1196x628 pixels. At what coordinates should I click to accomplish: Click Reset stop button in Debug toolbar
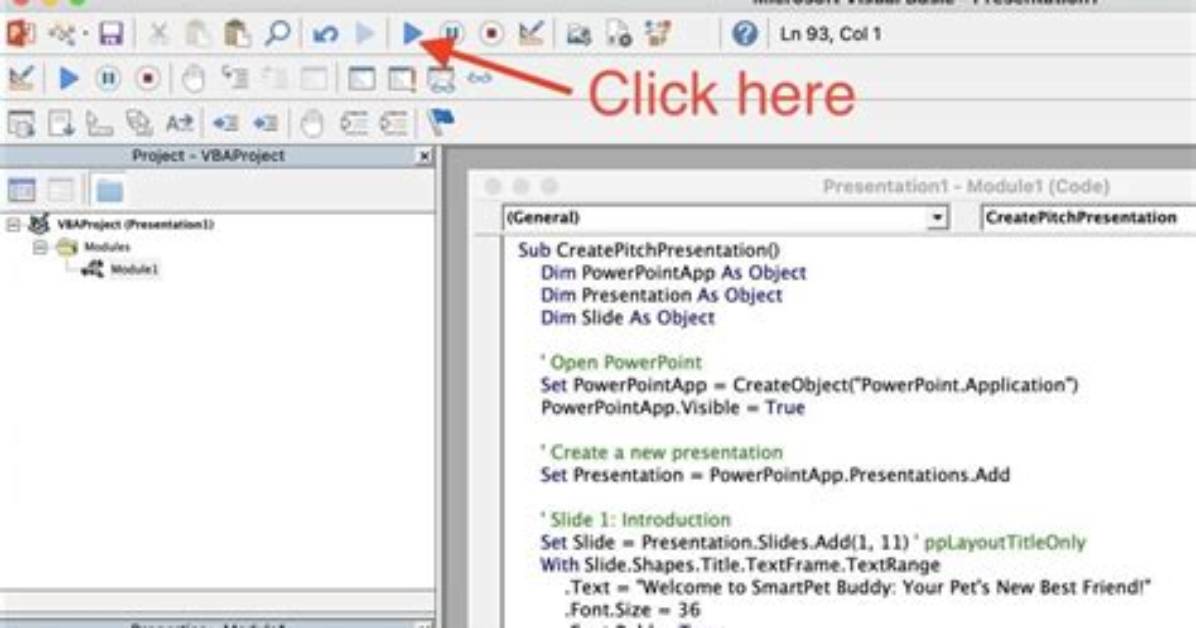(x=148, y=78)
